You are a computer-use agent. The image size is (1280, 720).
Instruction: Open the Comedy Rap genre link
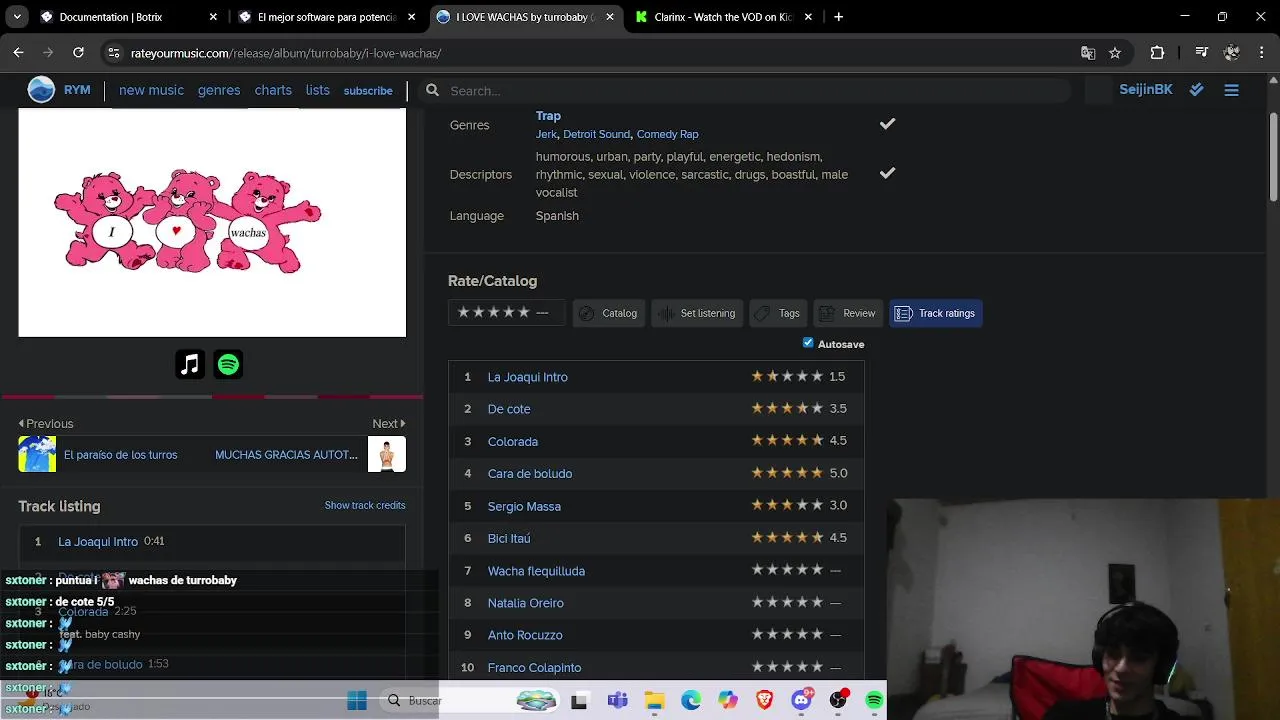pyautogui.click(x=667, y=134)
